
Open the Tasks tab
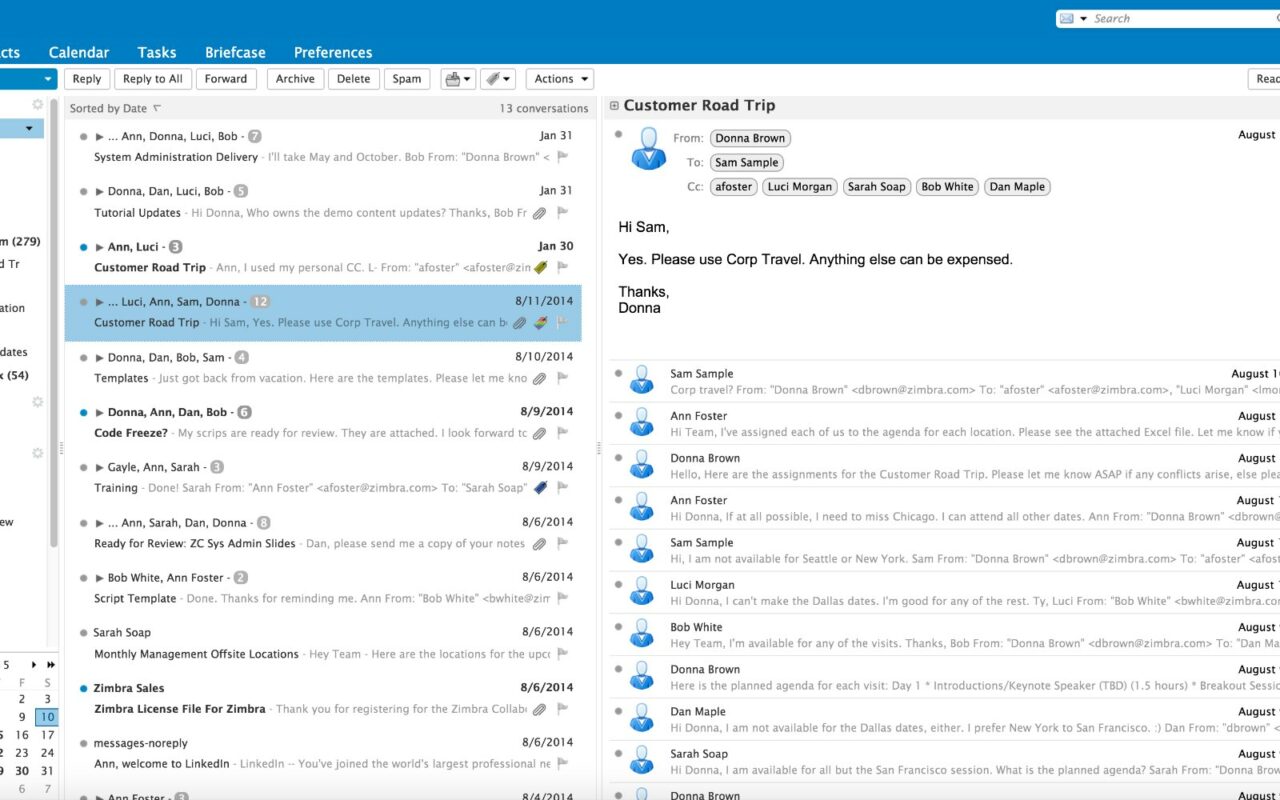(157, 53)
